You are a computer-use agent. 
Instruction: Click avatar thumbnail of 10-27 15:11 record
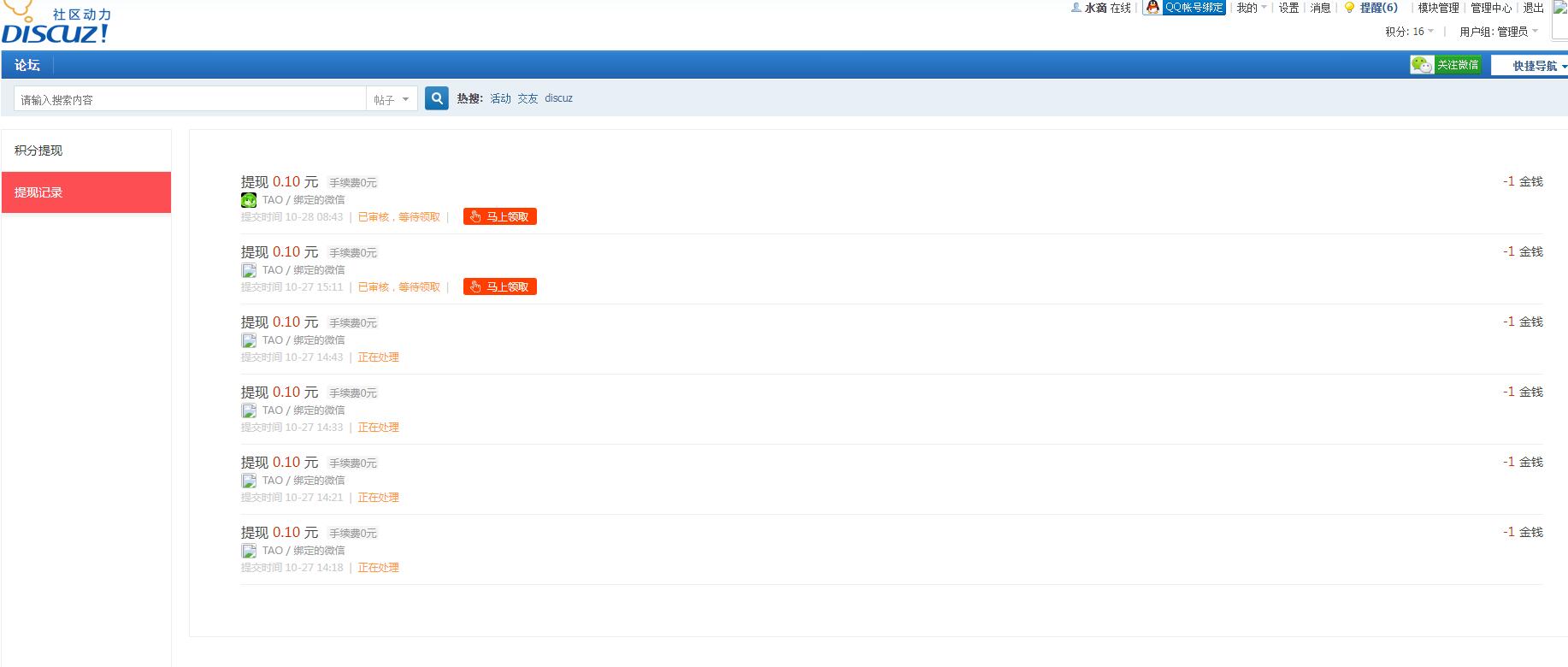click(x=249, y=270)
